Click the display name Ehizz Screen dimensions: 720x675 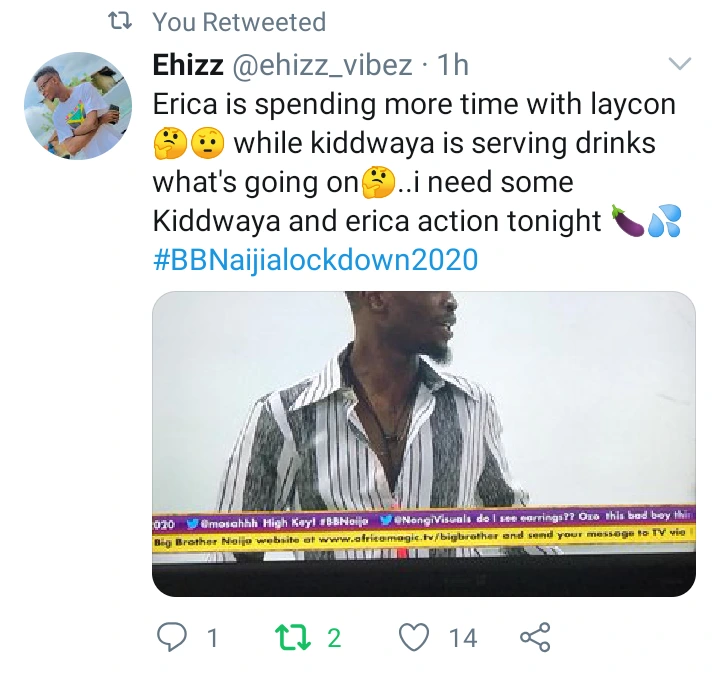[187, 66]
